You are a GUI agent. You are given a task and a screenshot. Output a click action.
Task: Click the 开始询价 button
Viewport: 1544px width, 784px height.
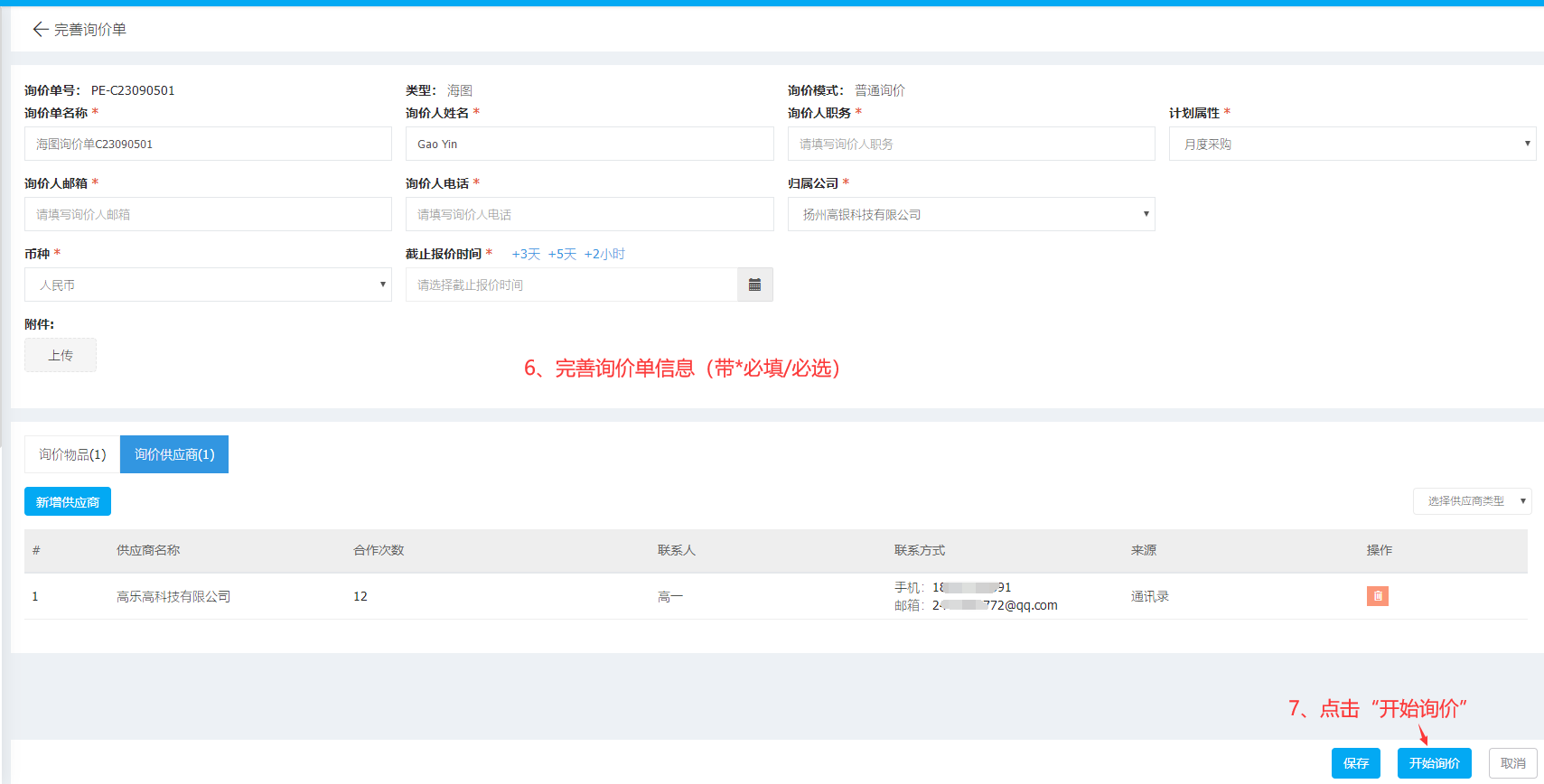1435,763
